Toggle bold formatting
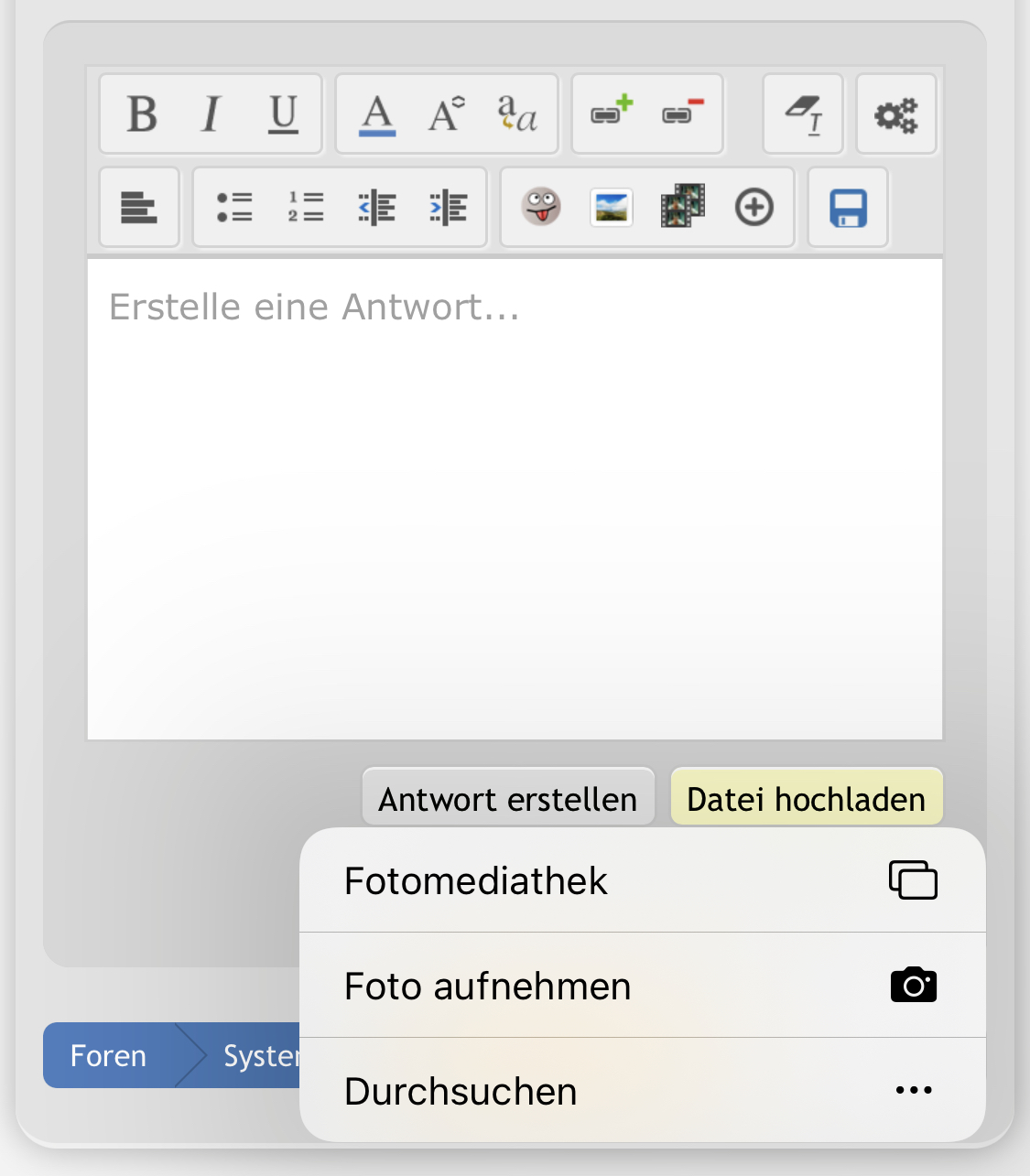 tap(142, 114)
